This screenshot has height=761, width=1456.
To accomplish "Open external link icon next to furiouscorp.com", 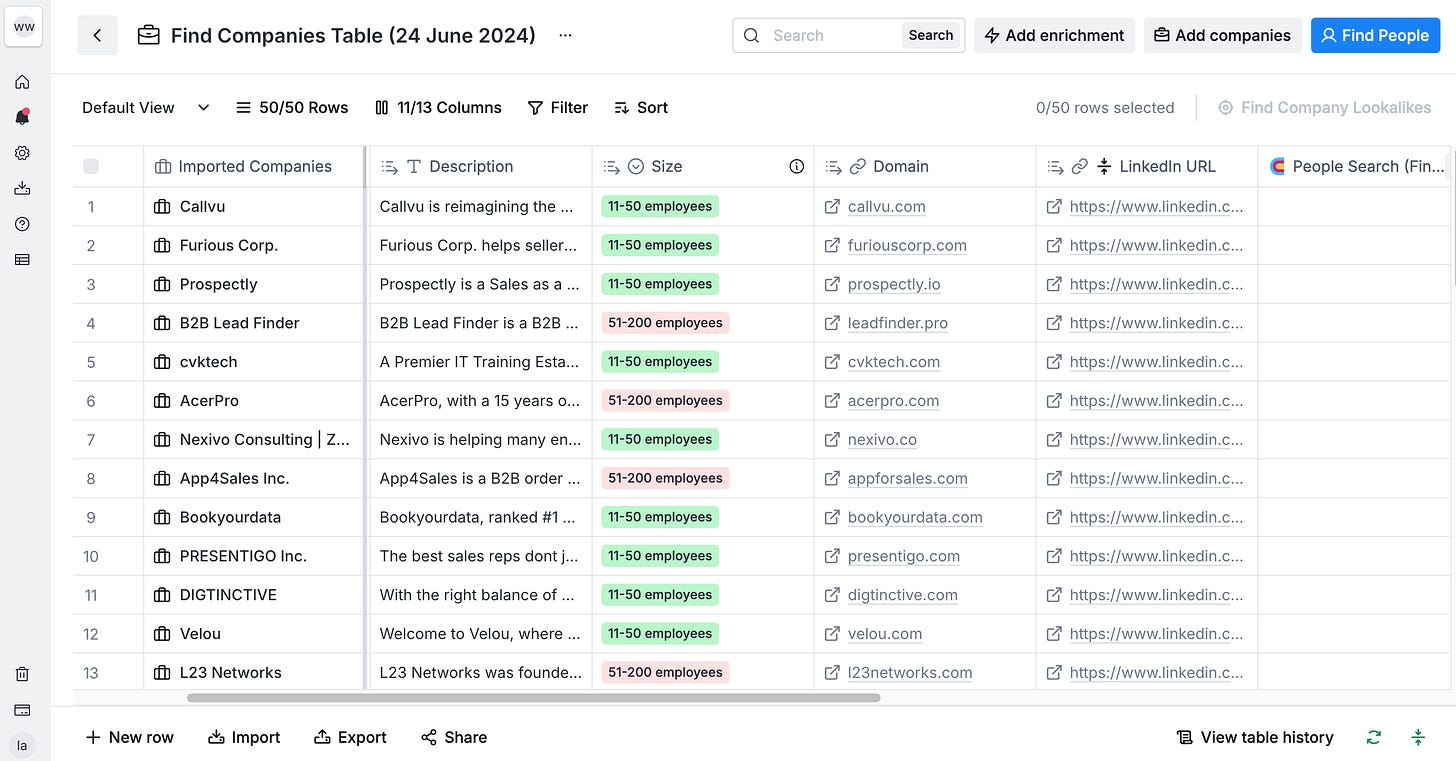I will pos(832,245).
